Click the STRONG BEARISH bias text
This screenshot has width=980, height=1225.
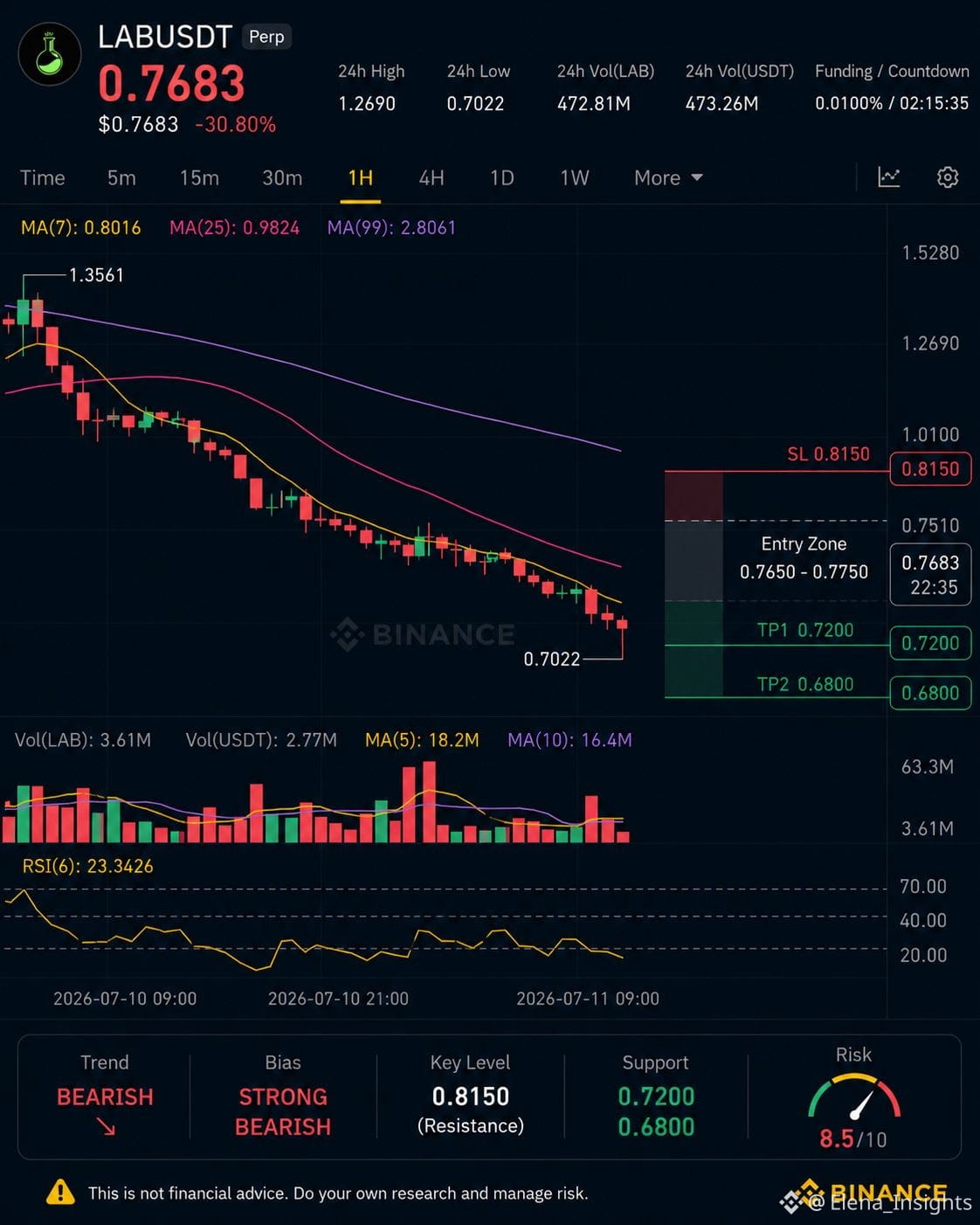coord(283,1111)
